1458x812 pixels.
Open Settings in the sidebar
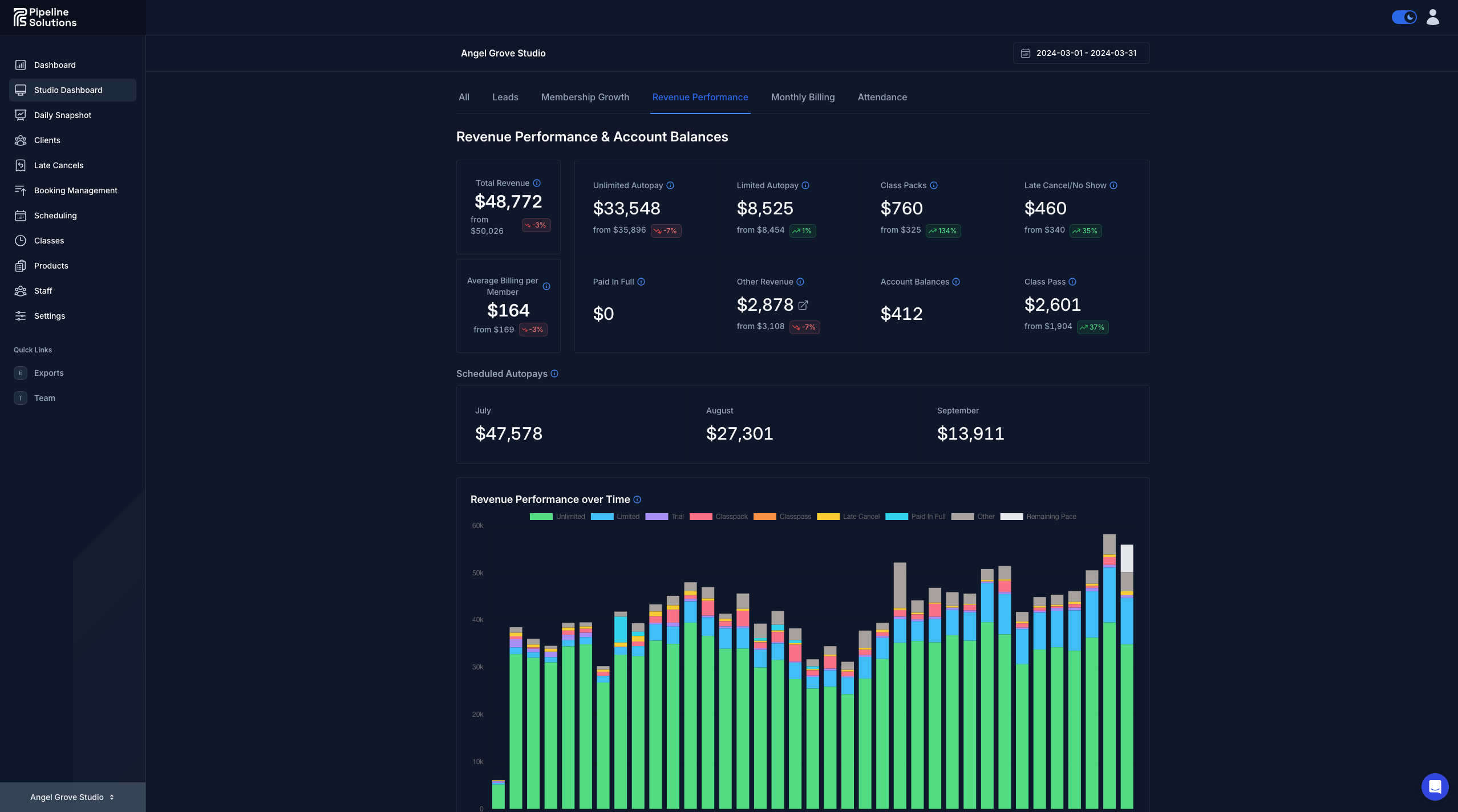pos(50,316)
